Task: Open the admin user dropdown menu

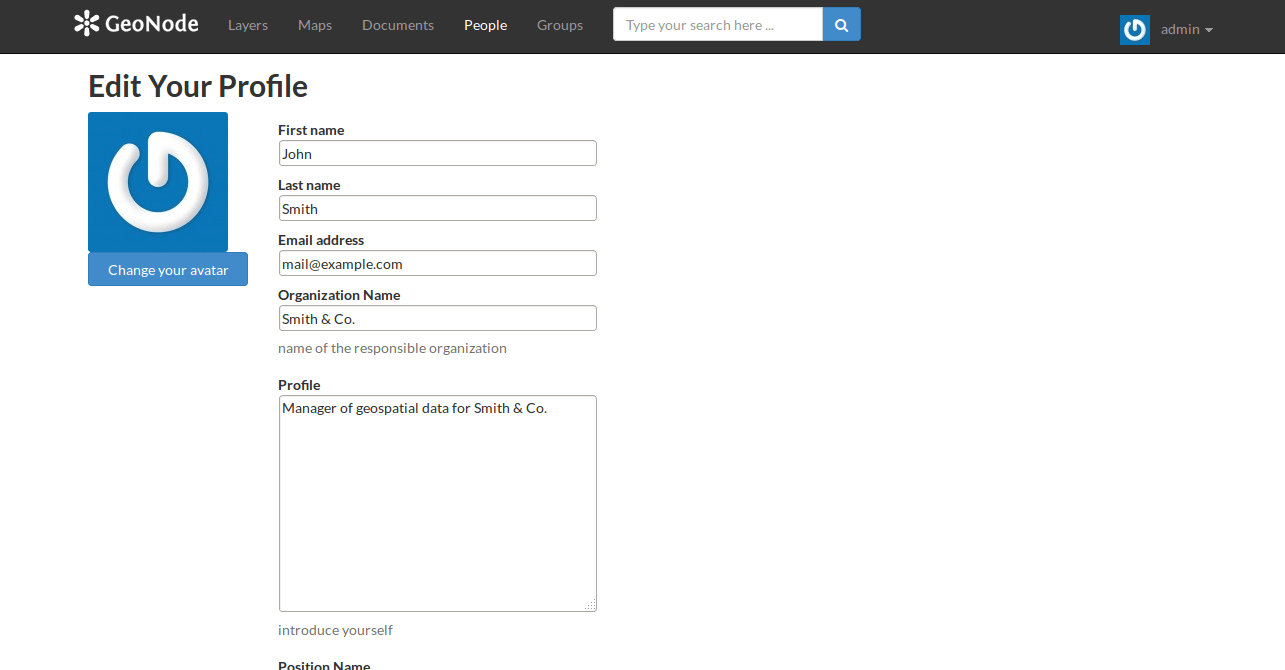Action: [1187, 30]
